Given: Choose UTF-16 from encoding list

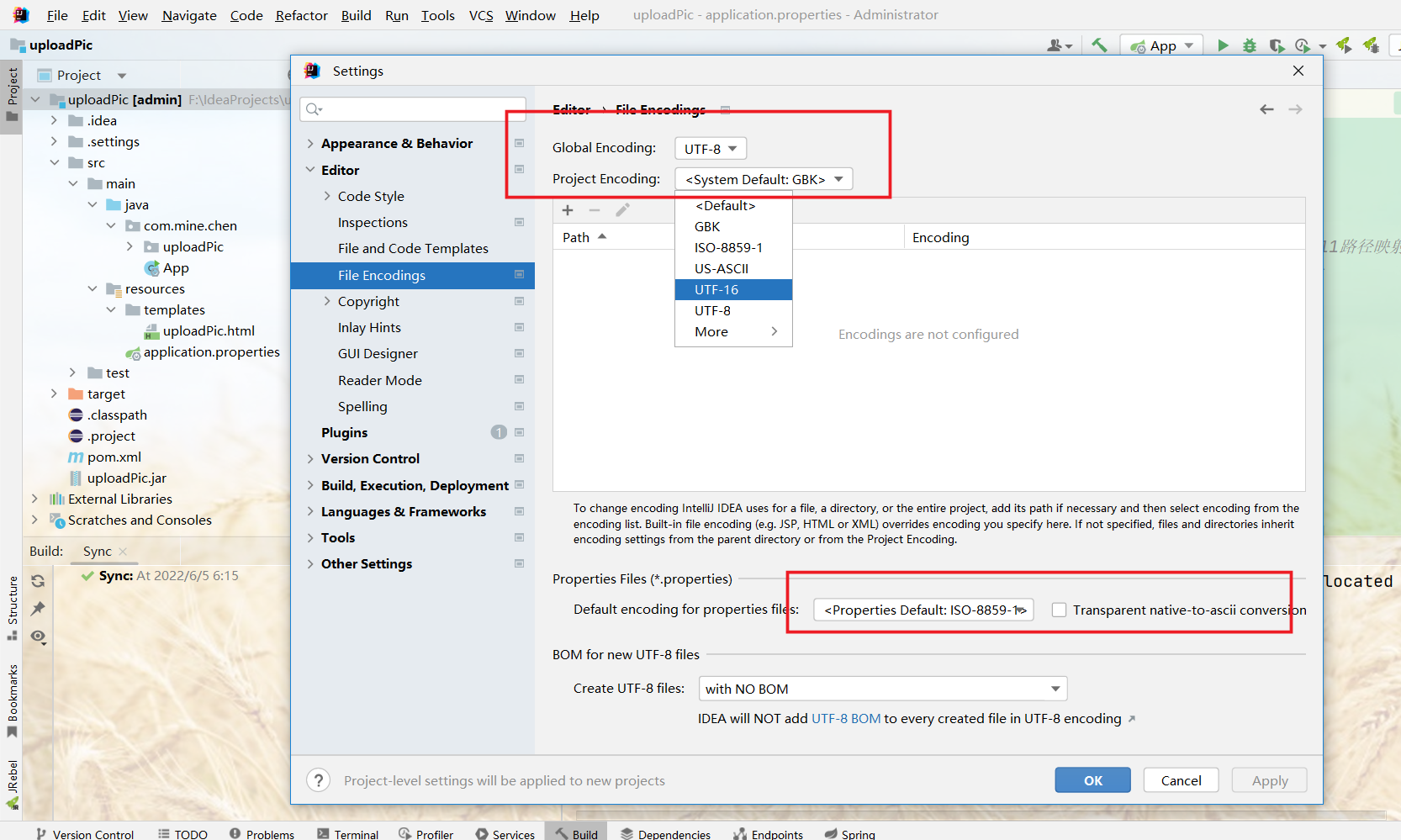Looking at the screenshot, I should pyautogui.click(x=733, y=289).
